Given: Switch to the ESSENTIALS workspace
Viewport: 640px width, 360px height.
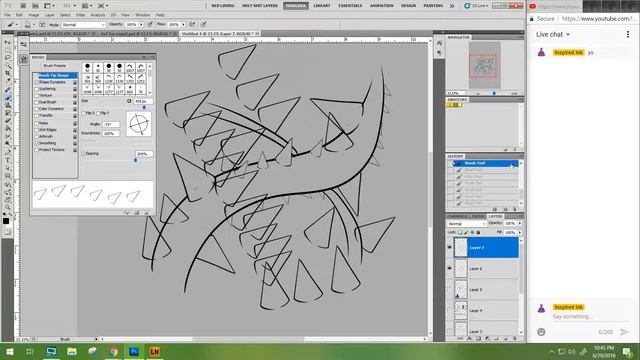Looking at the screenshot, I should (350, 6).
